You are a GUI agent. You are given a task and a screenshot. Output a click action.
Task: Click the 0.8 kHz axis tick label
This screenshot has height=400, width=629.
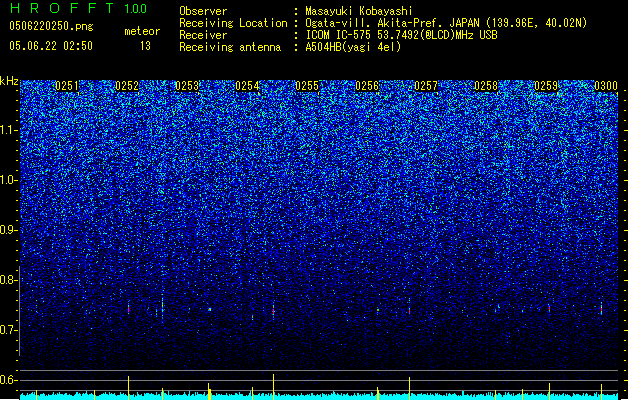point(8,280)
